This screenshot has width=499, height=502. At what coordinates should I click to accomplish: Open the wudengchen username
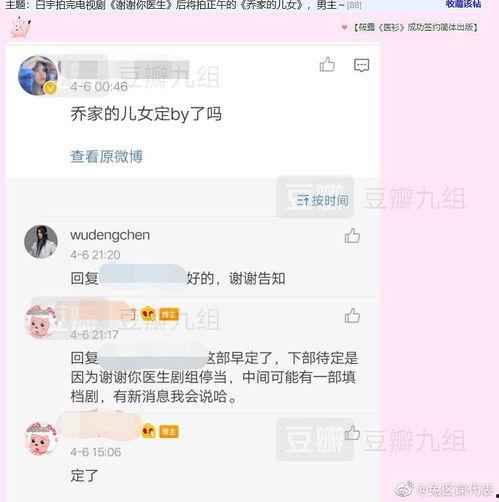[x=110, y=235]
